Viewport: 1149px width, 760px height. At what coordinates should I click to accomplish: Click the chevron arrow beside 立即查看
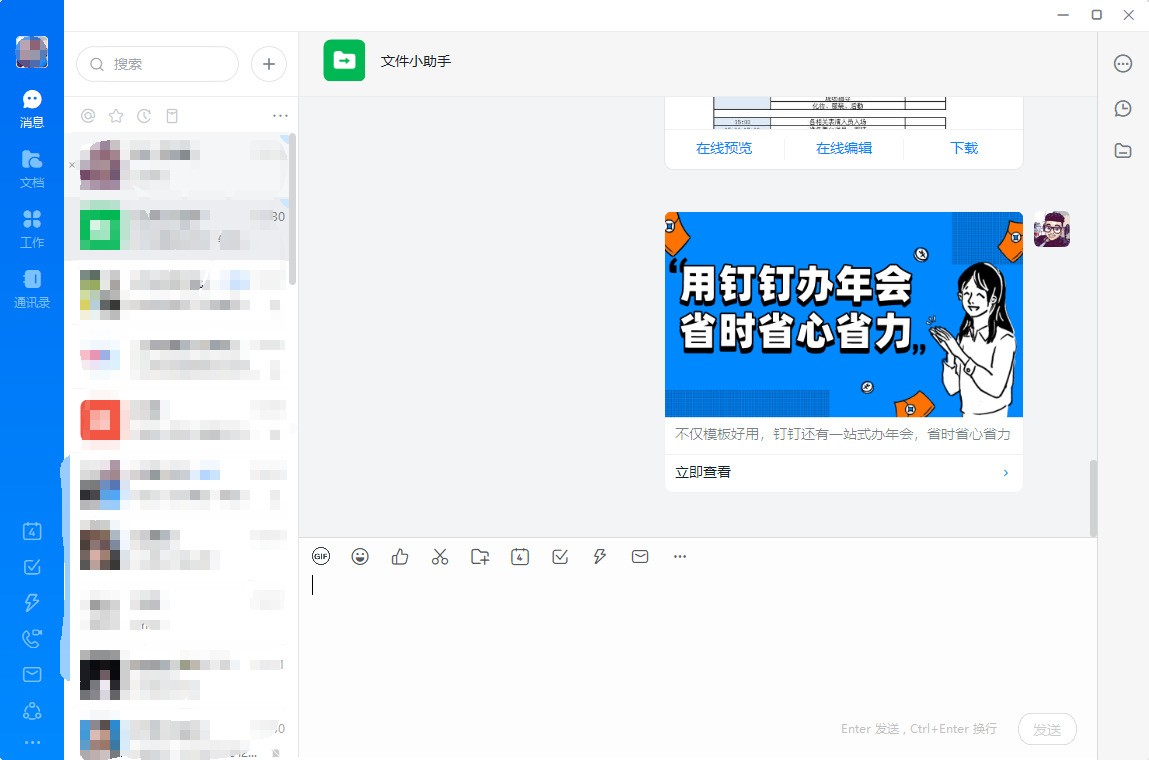point(1005,473)
